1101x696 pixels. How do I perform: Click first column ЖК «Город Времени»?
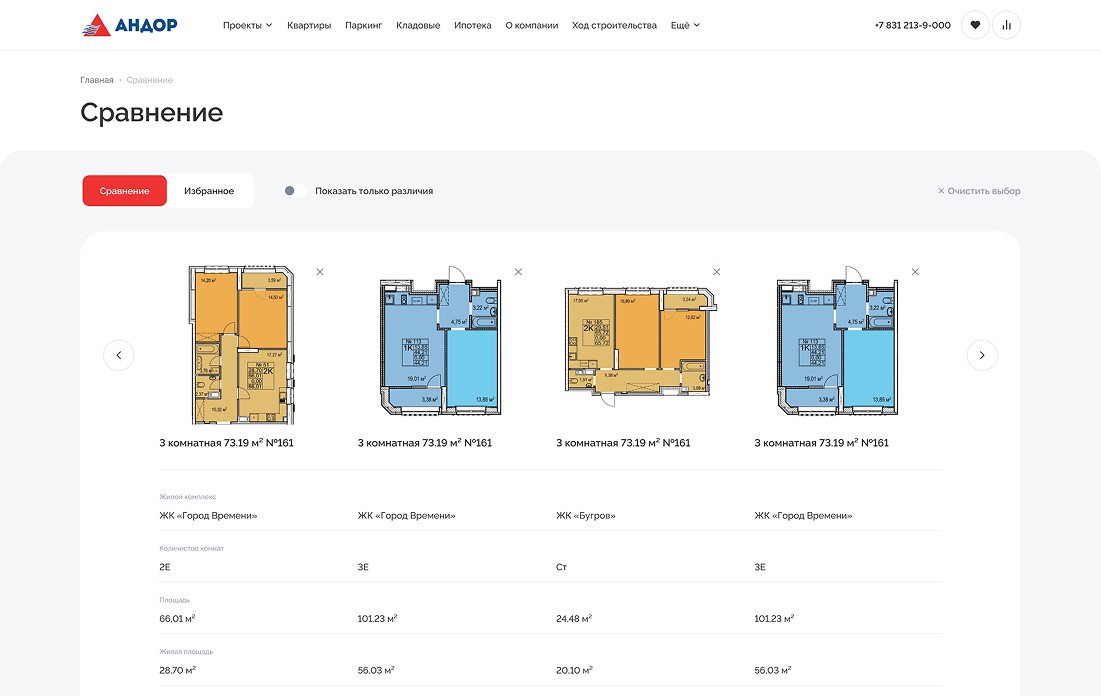[209, 516]
